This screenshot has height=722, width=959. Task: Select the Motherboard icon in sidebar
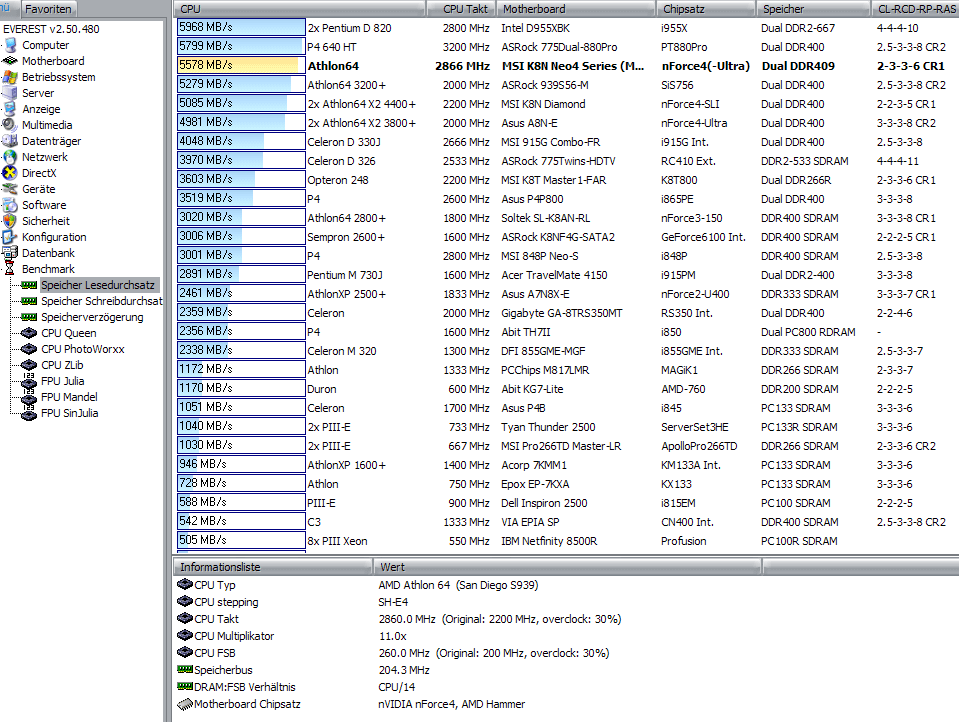point(10,61)
